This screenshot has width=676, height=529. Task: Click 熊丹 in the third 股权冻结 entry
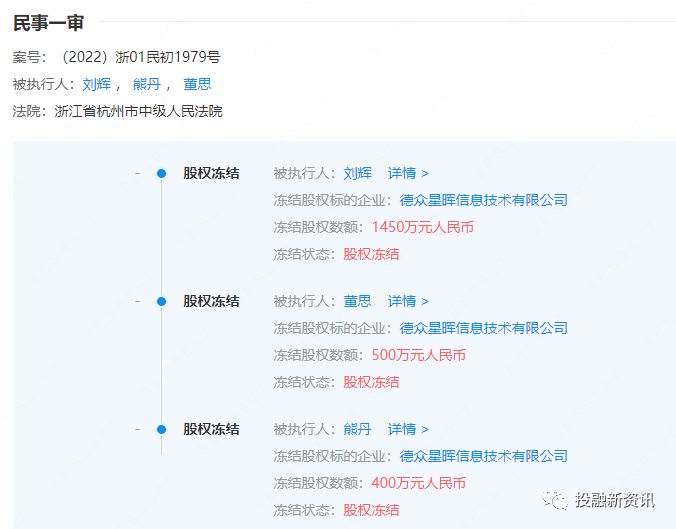point(357,429)
